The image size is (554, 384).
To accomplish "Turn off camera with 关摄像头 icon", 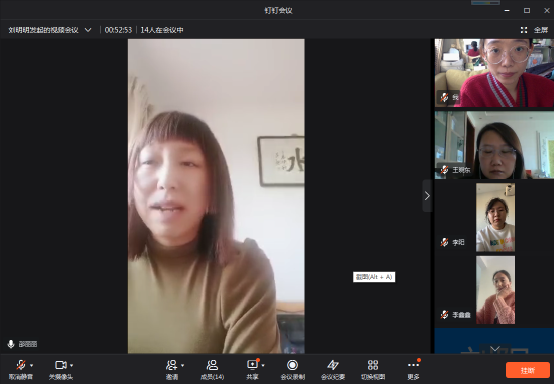I will point(61,365).
